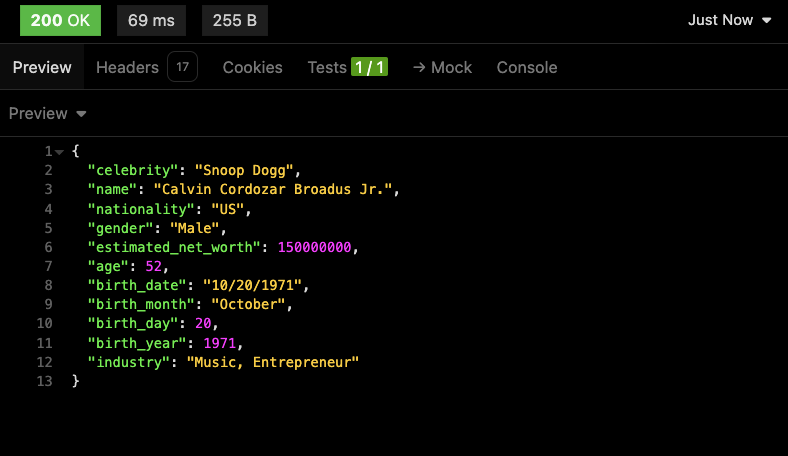Click the "nationality" key

[x=141, y=209]
